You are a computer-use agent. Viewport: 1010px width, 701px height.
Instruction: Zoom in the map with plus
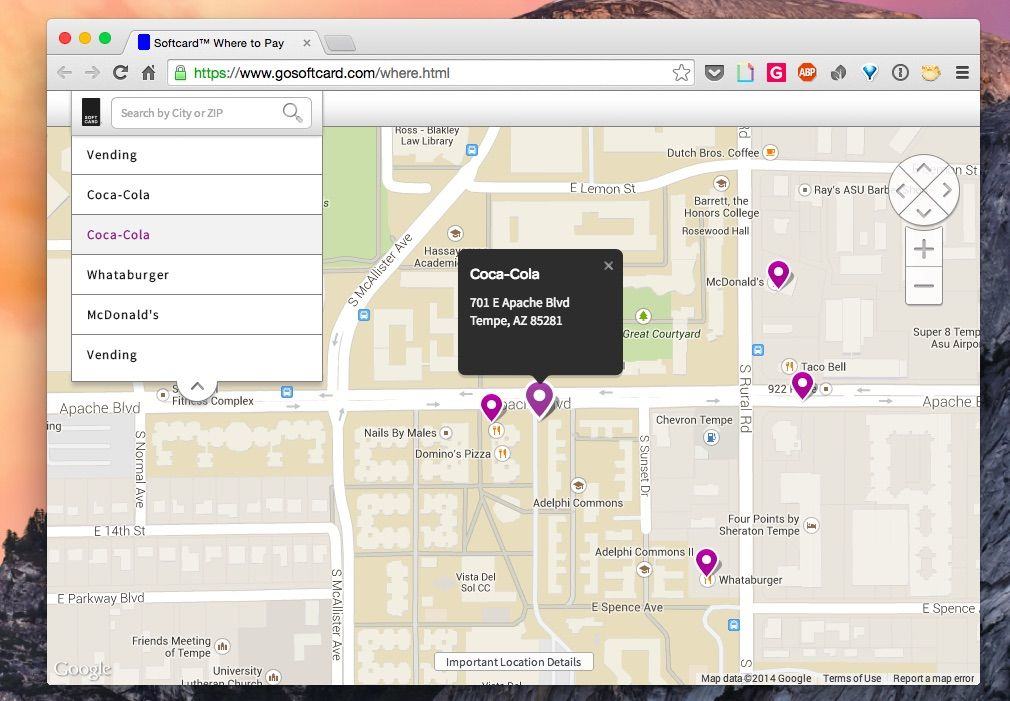[923, 248]
